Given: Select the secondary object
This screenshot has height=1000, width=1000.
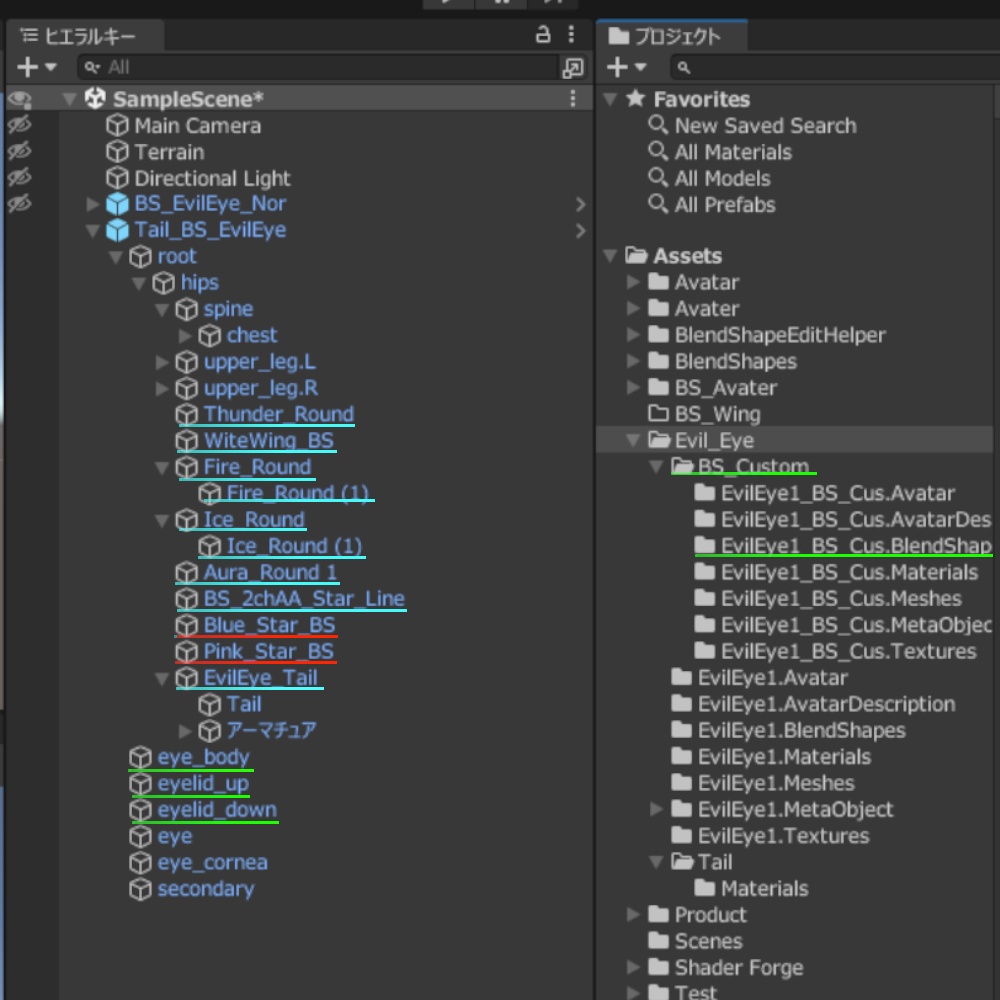Looking at the screenshot, I should point(205,888).
